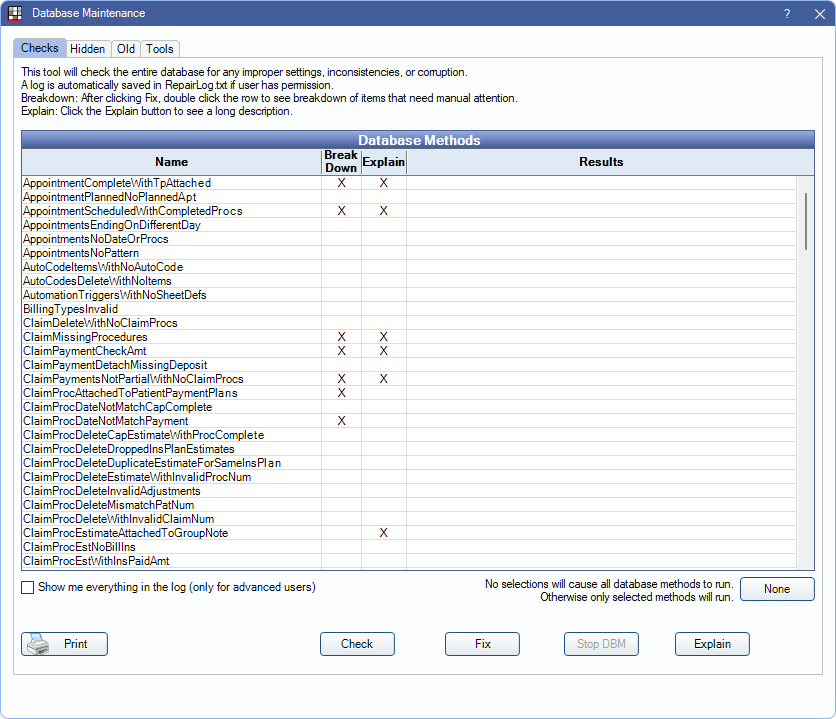
Task: Switch to the Hidden tab
Action: click(88, 49)
